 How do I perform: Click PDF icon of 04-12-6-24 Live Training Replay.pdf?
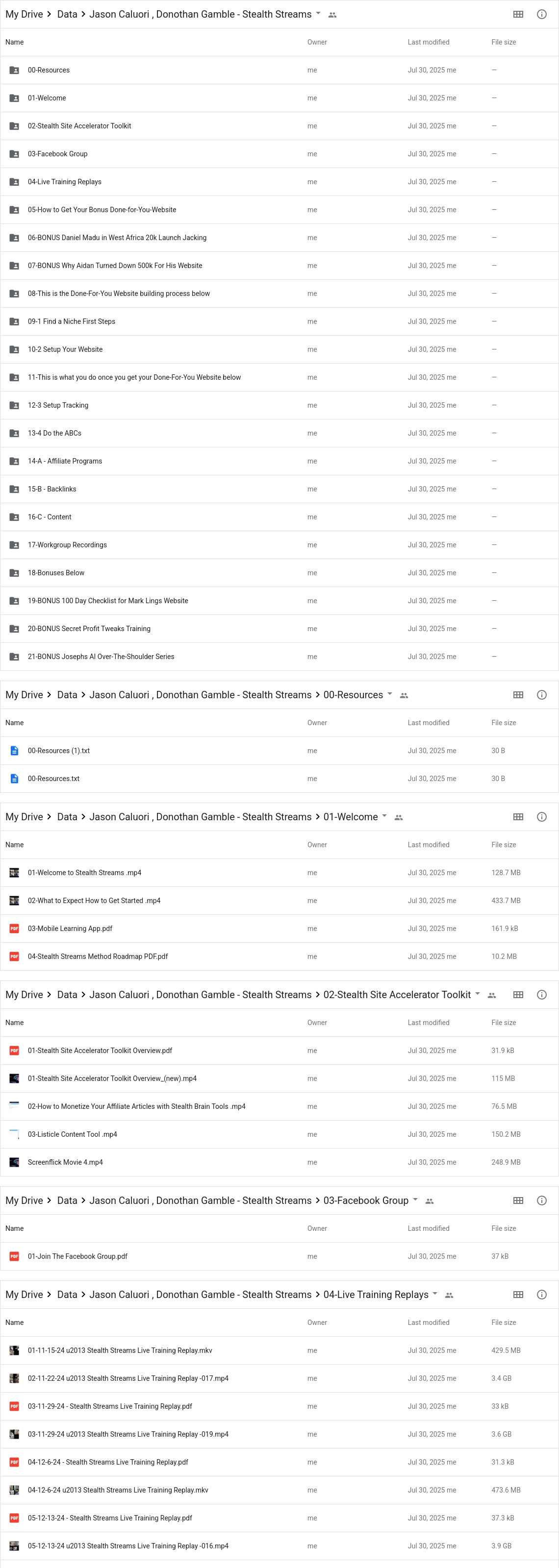pyautogui.click(x=14, y=1462)
